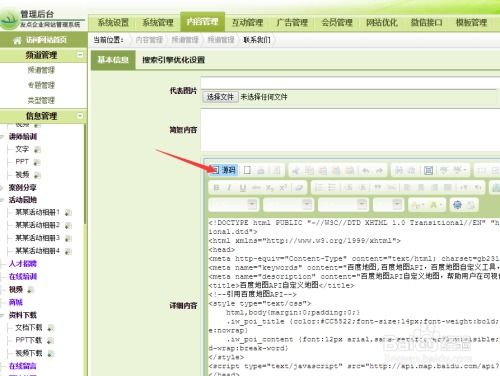
Task: Click the 访问网站首页 button
Action: pyautogui.click(x=43, y=40)
